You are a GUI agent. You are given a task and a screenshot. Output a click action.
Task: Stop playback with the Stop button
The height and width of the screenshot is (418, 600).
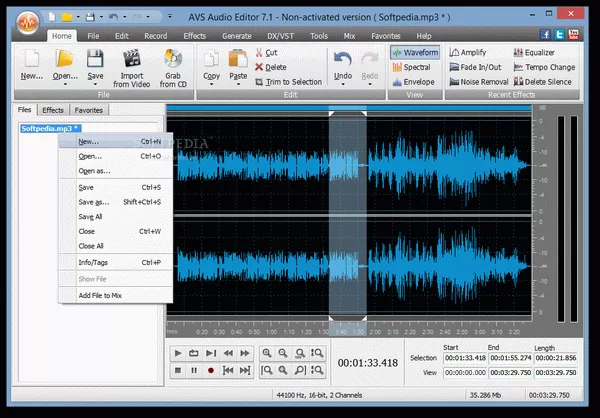tap(178, 370)
